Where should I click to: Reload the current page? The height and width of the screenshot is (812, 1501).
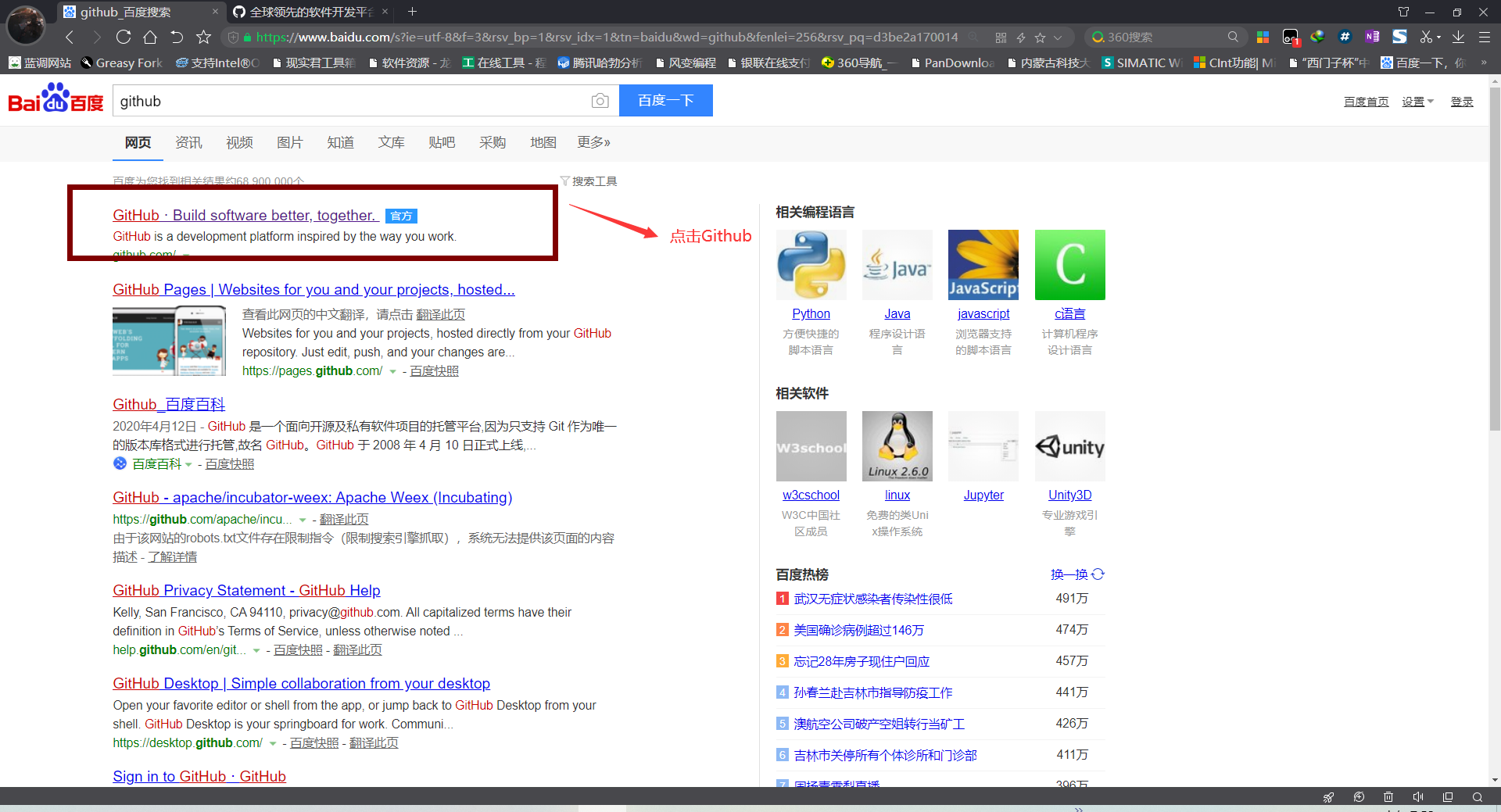tap(124, 37)
